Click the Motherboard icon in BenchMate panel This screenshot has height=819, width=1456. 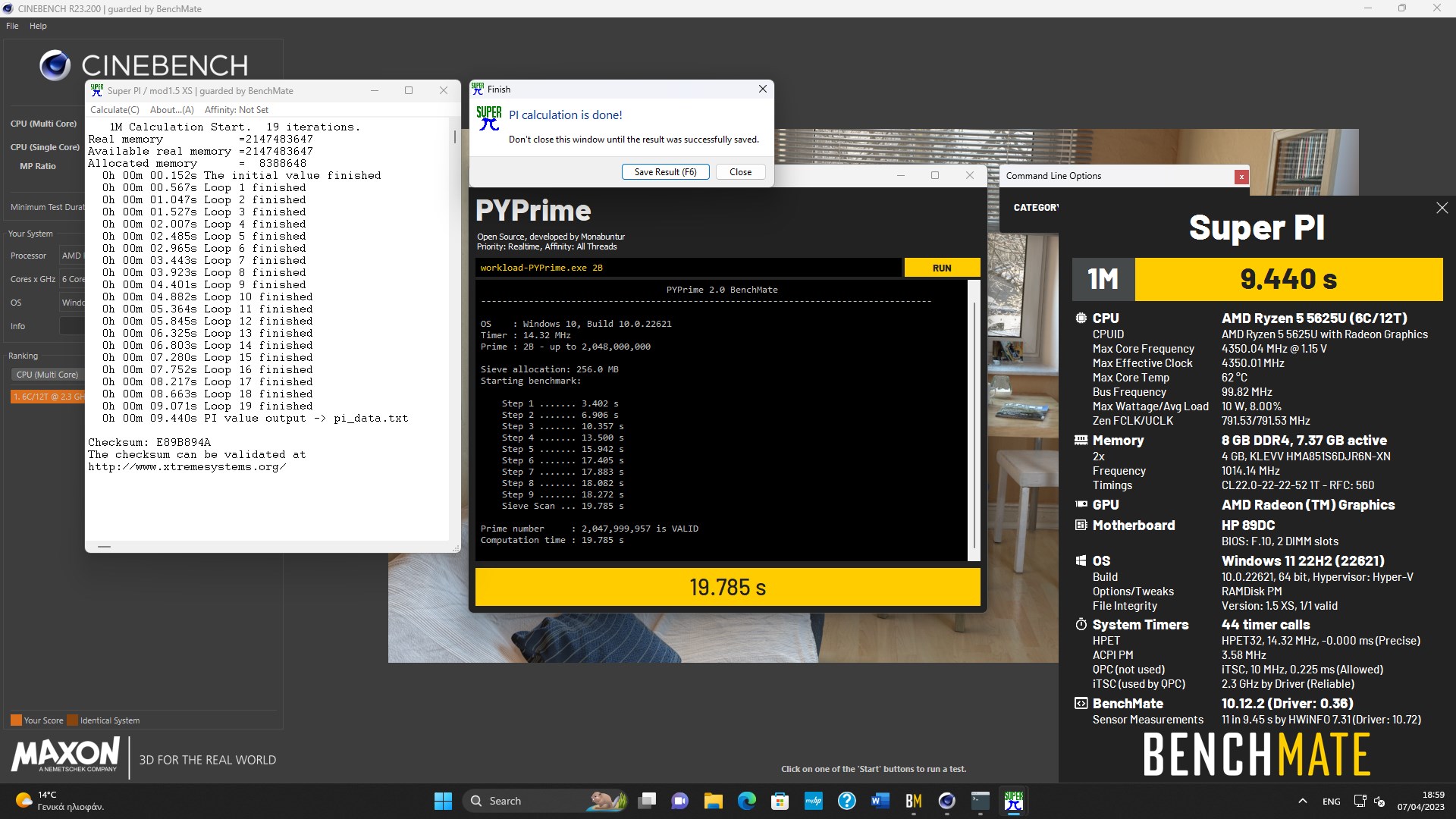click(x=1081, y=525)
